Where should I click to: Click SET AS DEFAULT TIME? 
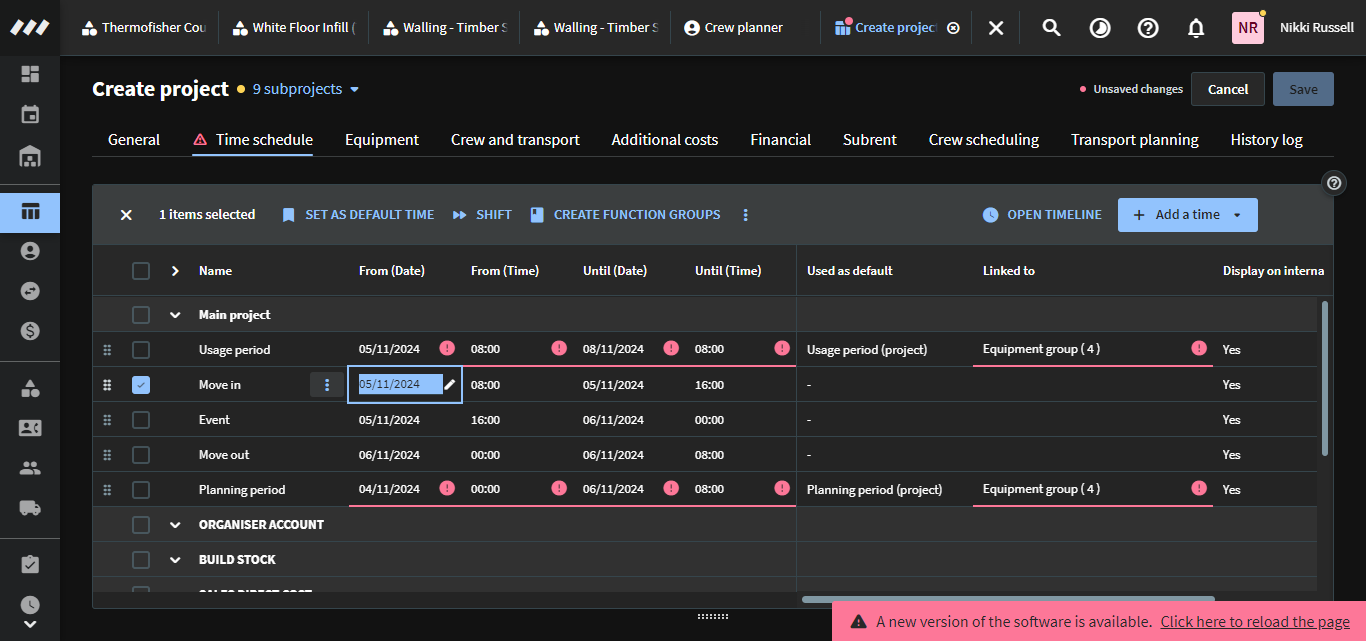pyautogui.click(x=358, y=215)
